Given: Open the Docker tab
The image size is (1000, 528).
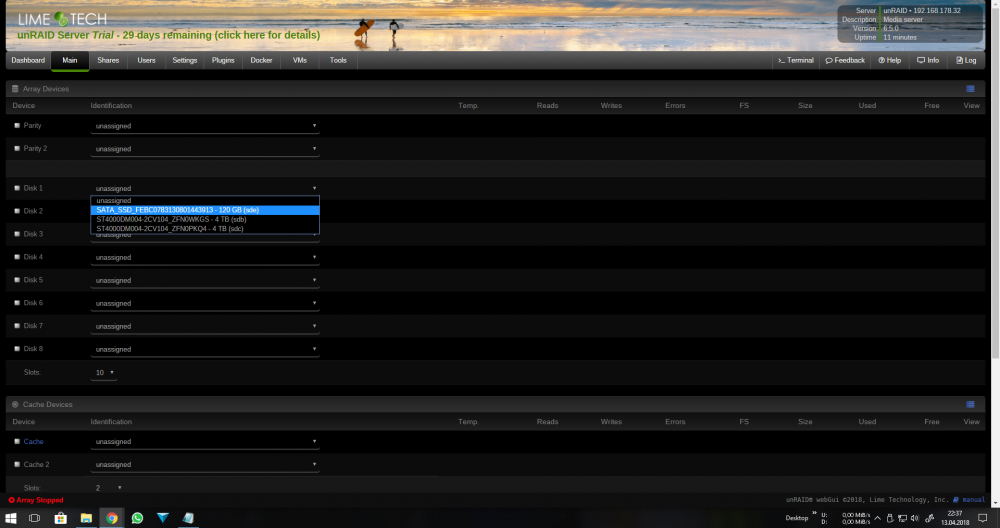Looking at the screenshot, I should 261,61.
